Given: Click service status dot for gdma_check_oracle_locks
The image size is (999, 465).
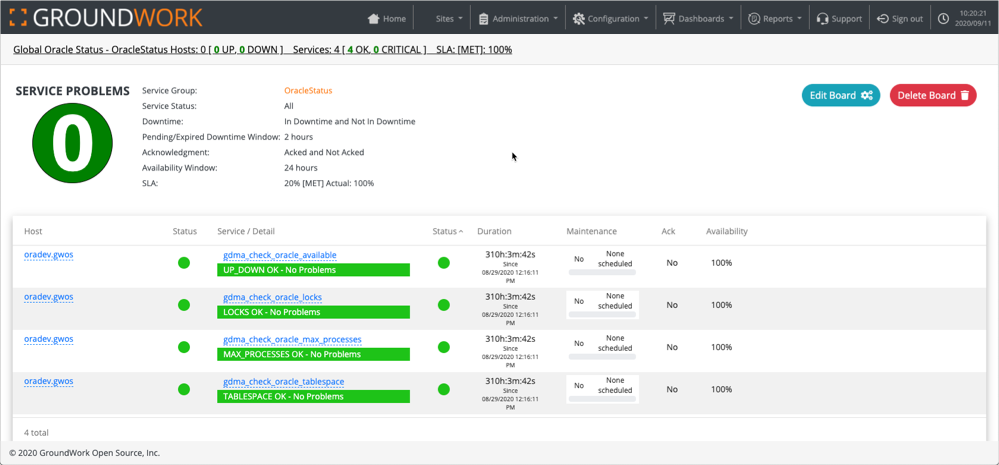Looking at the screenshot, I should (x=444, y=305).
